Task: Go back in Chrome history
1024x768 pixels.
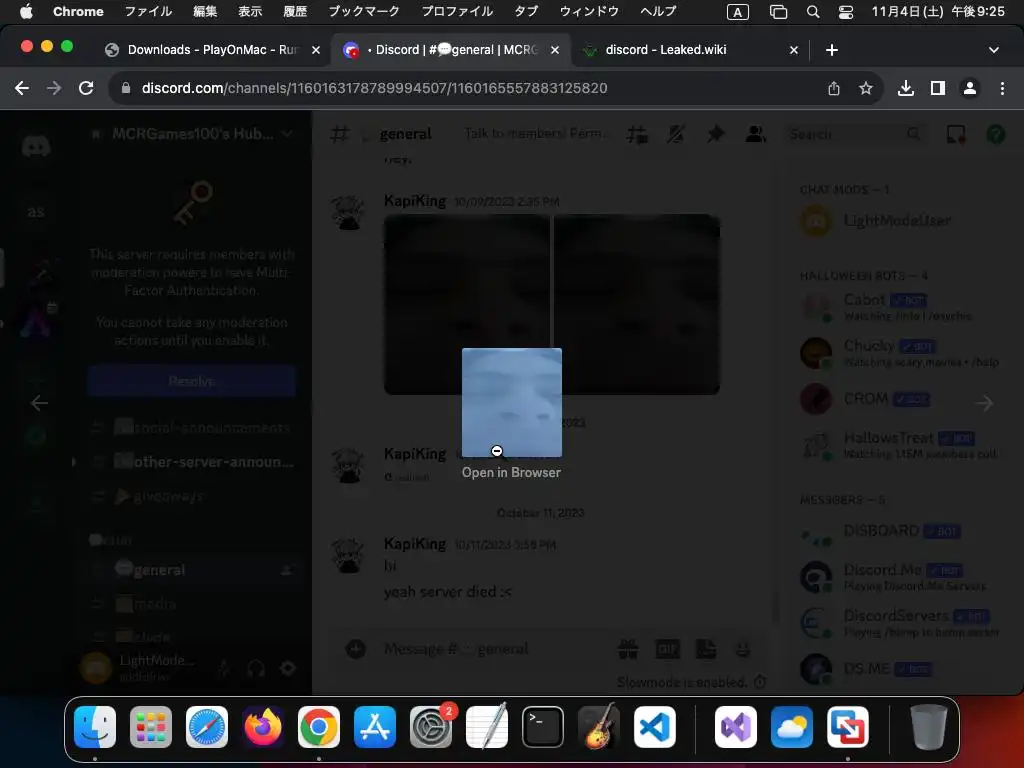Action: pyautogui.click(x=22, y=88)
